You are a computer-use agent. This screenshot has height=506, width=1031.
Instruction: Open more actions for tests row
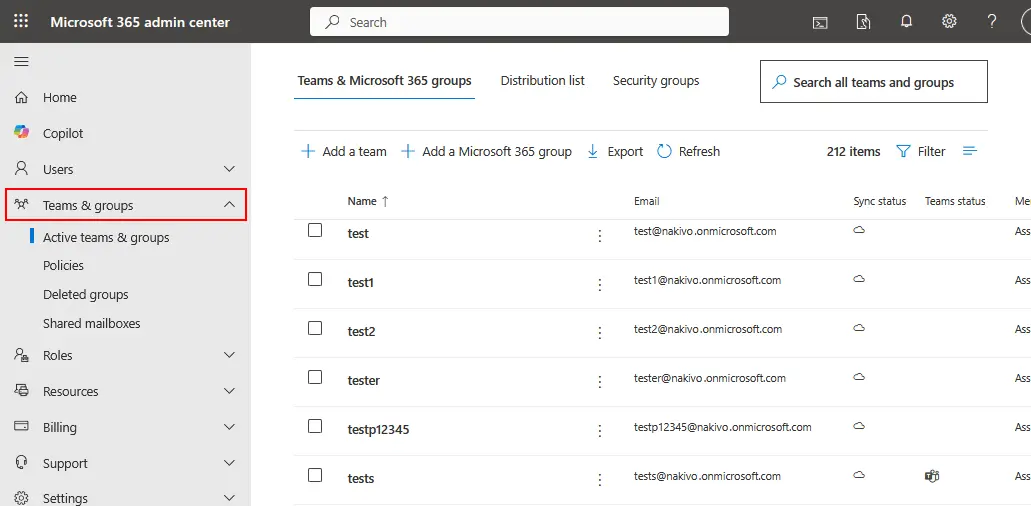pos(600,480)
